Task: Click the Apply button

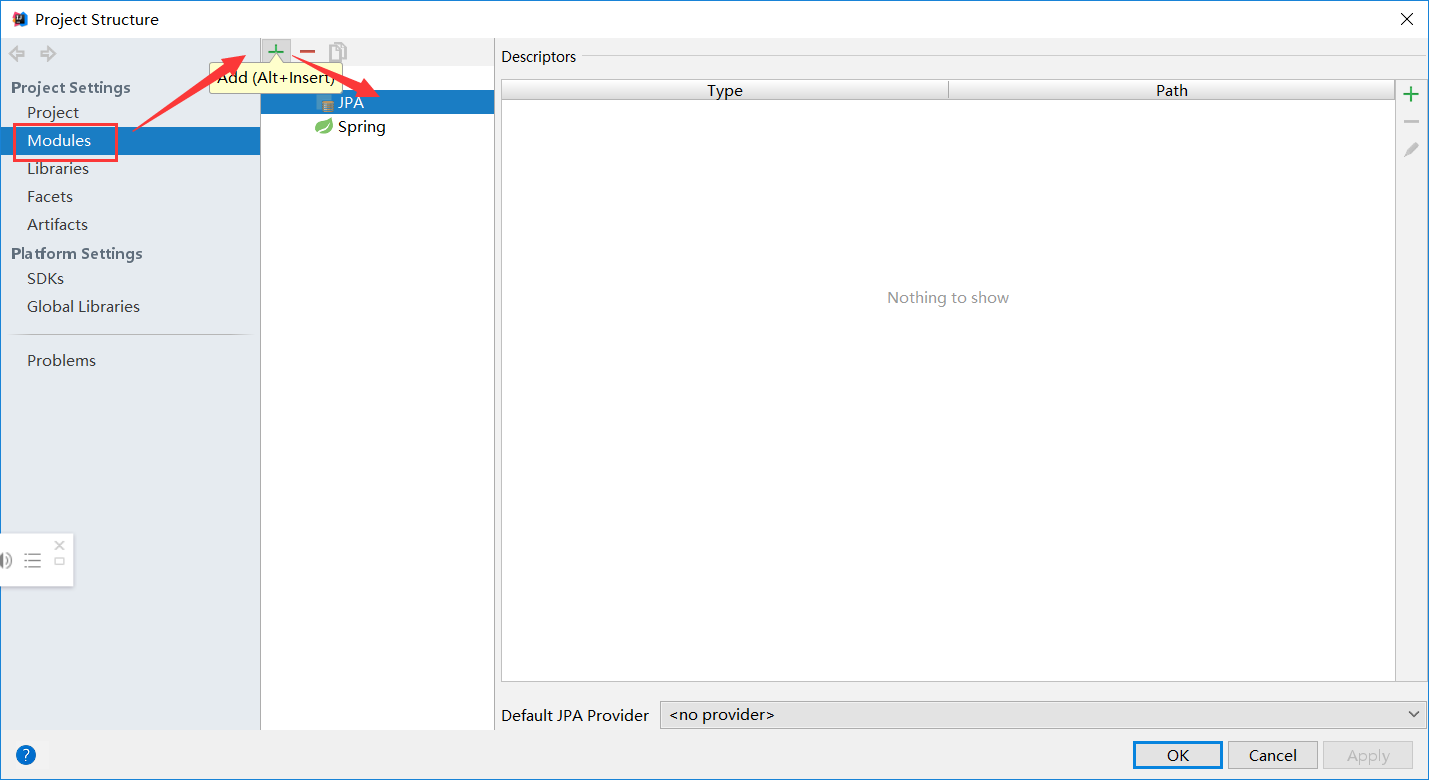Action: (x=1368, y=755)
